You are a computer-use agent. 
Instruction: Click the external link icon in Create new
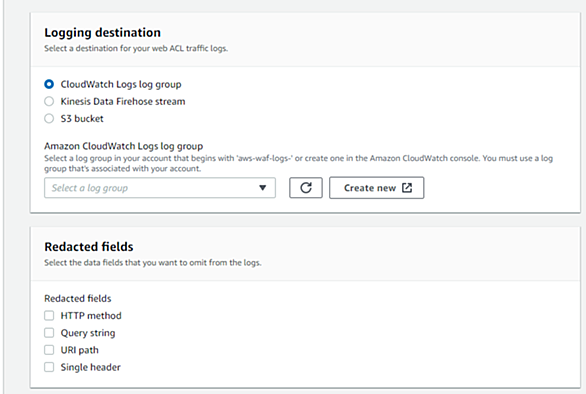407,188
